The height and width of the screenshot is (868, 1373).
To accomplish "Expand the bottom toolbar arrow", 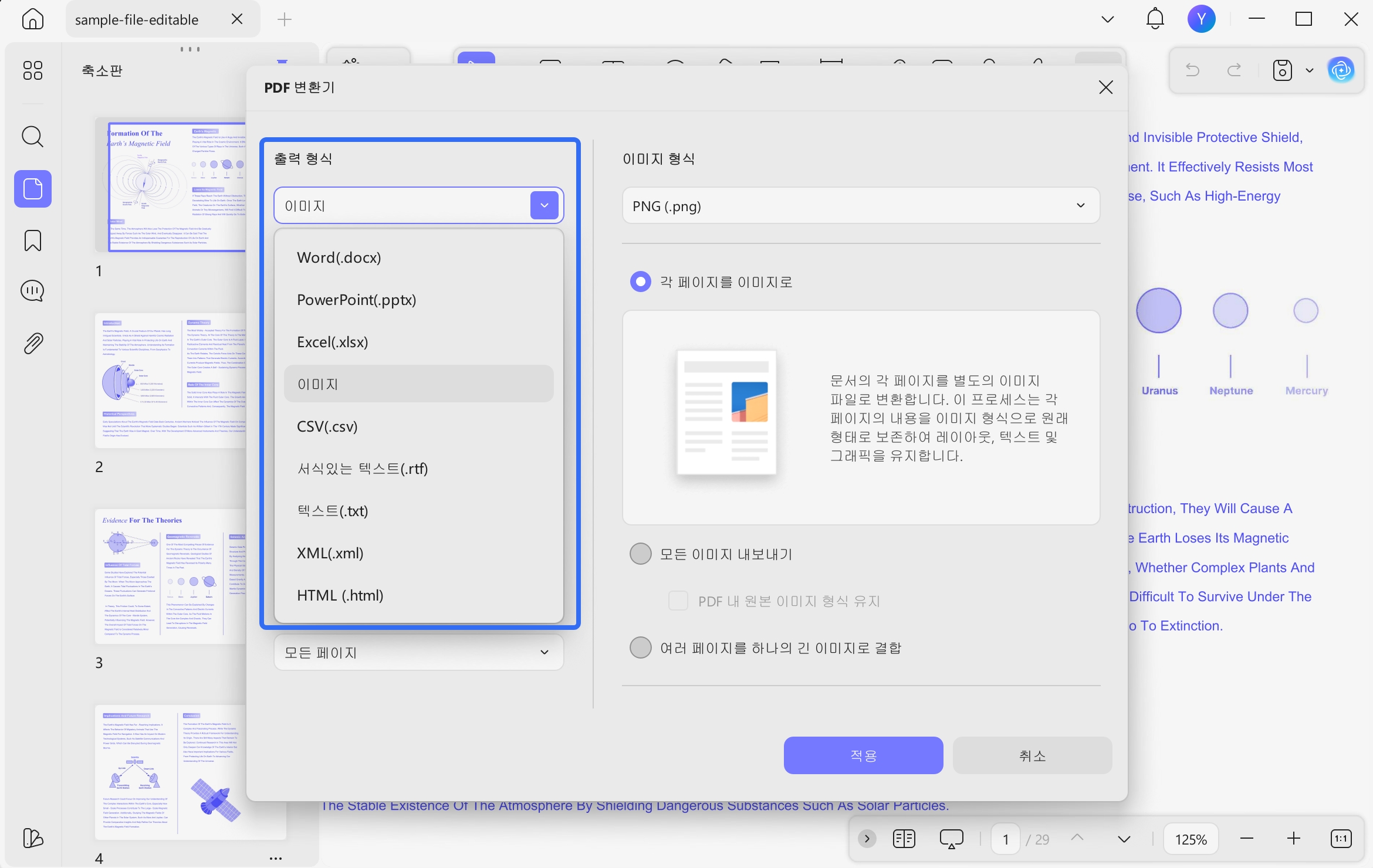I will point(867,839).
